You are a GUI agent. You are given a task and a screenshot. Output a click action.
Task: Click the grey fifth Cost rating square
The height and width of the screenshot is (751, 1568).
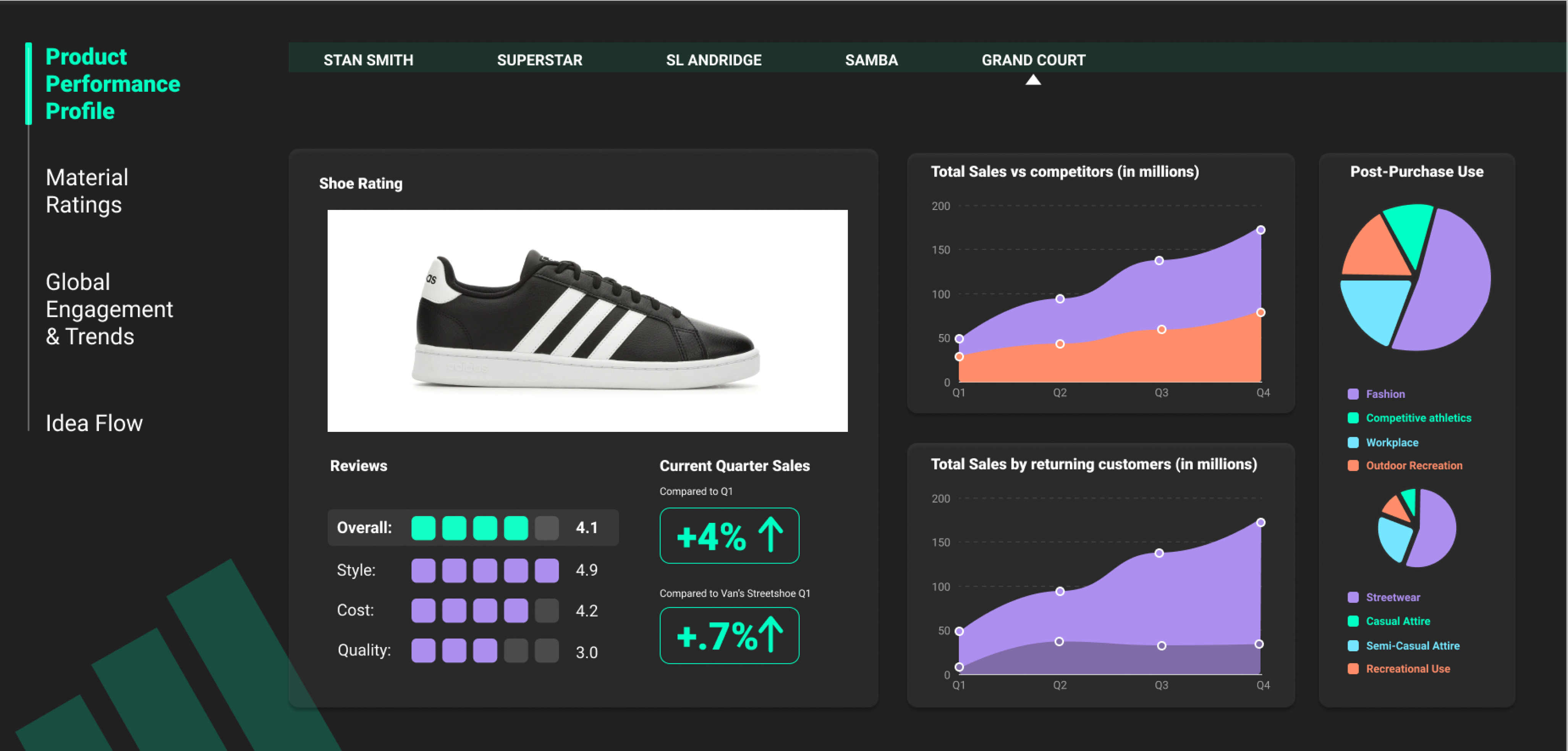coord(547,610)
